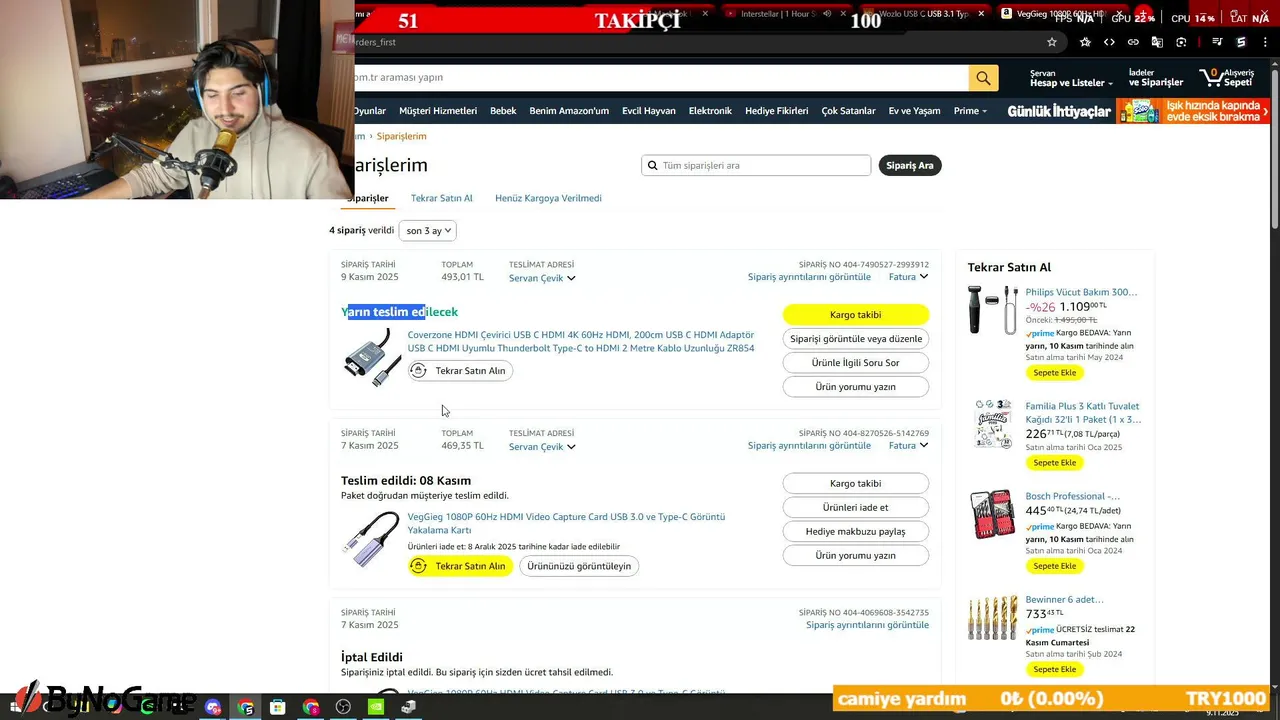Open Discord from the taskbar
Image resolution: width=1280 pixels, height=720 pixels.
pos(212,707)
